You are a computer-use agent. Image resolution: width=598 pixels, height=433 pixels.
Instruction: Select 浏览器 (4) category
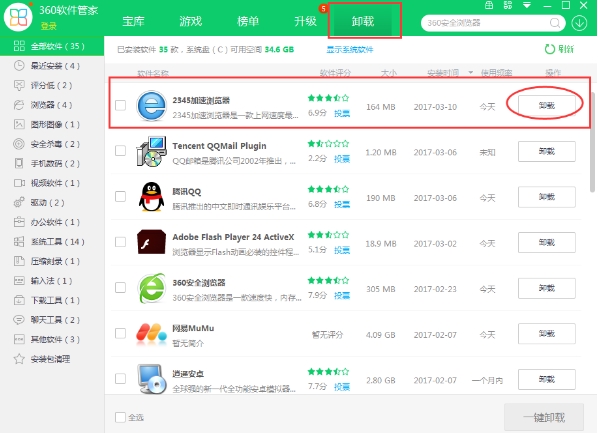pyautogui.click(x=52, y=105)
